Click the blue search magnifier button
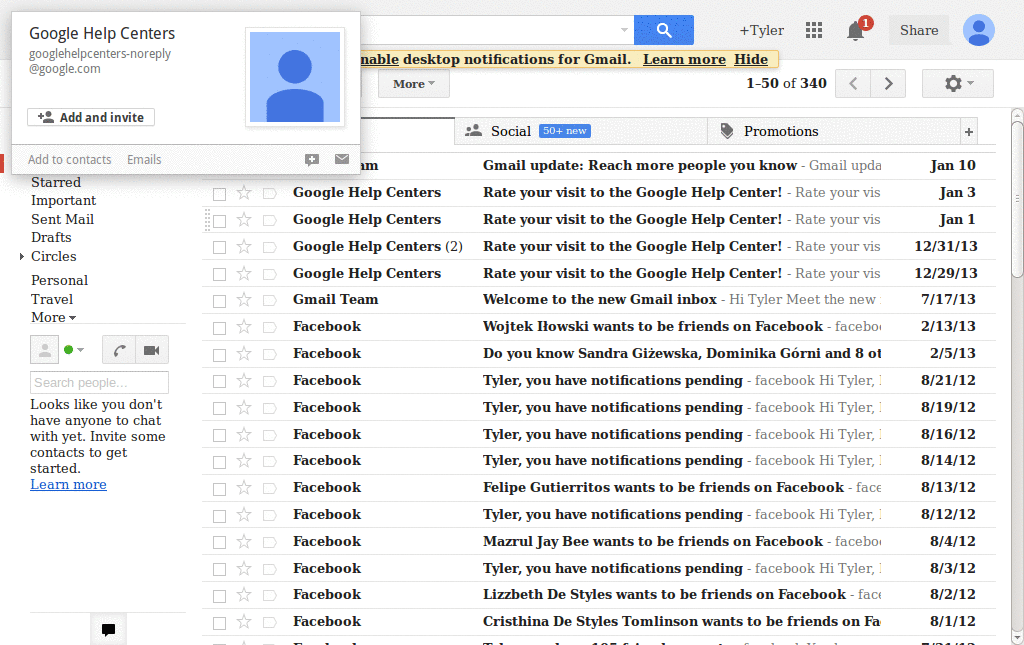The height and width of the screenshot is (645, 1024). click(x=664, y=30)
